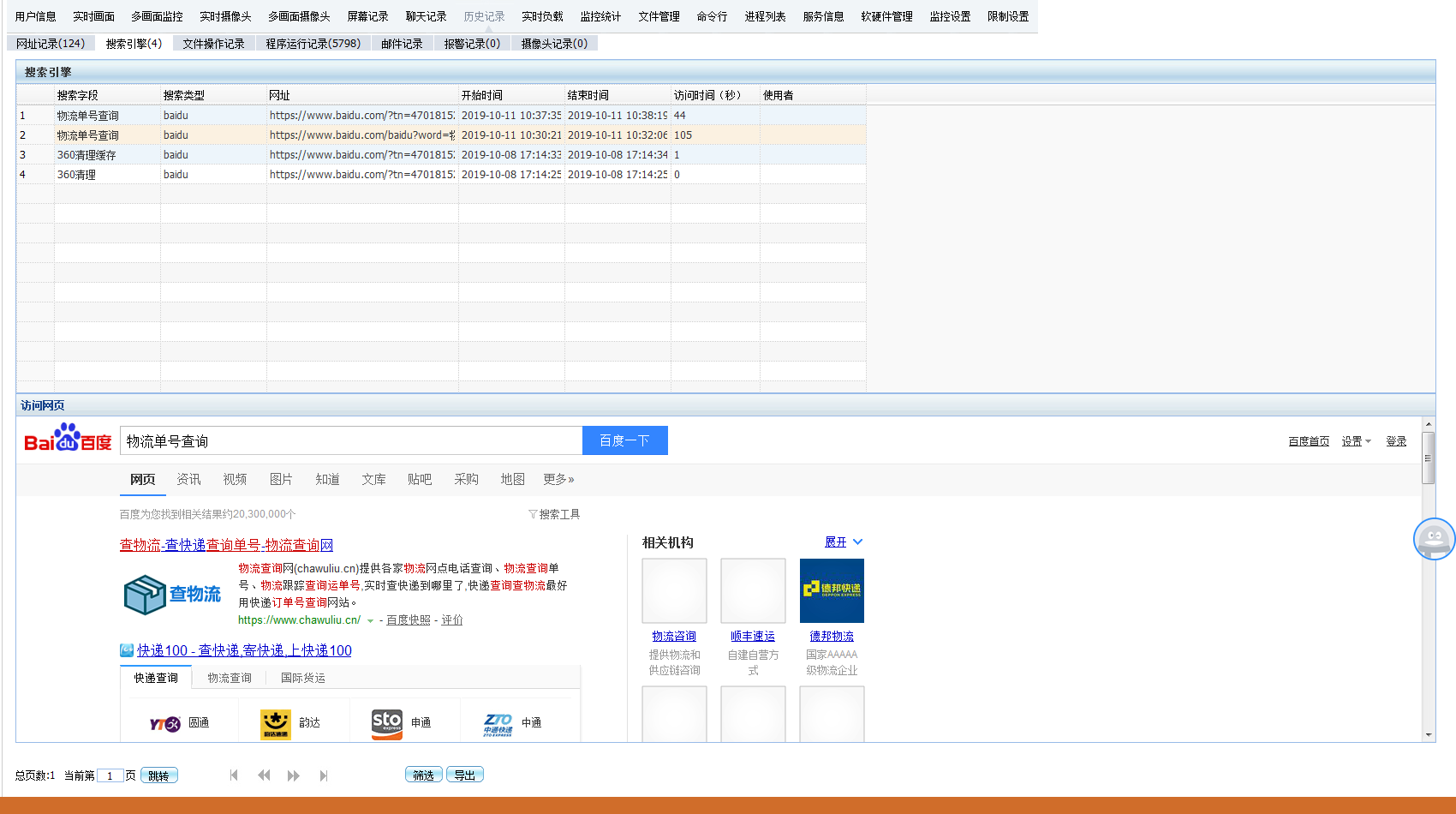
Task: Expand 更多» search categories
Action: (x=558, y=479)
